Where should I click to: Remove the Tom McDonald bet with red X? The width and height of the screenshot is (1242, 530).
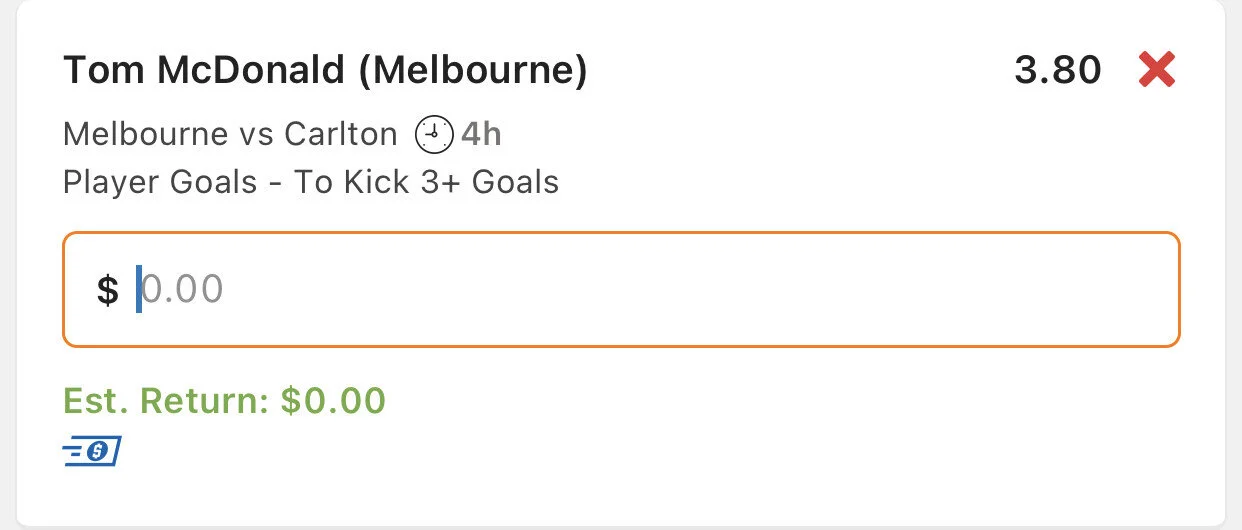(1157, 71)
